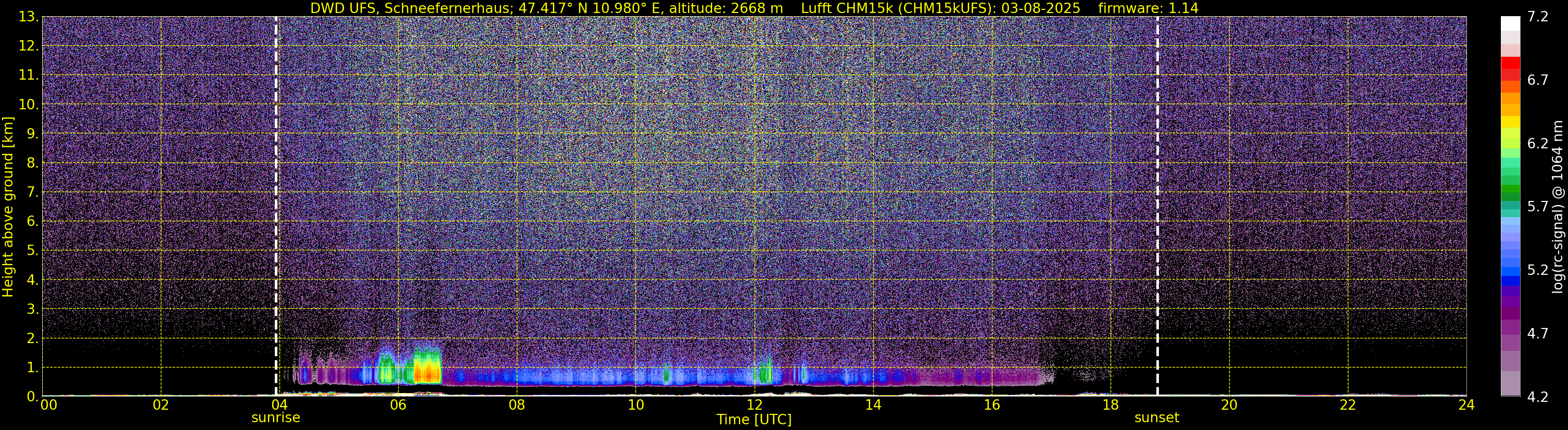Viewport: 1568px width, 430px height.
Task: Click the red band of the colorbar
Action: (1510, 63)
